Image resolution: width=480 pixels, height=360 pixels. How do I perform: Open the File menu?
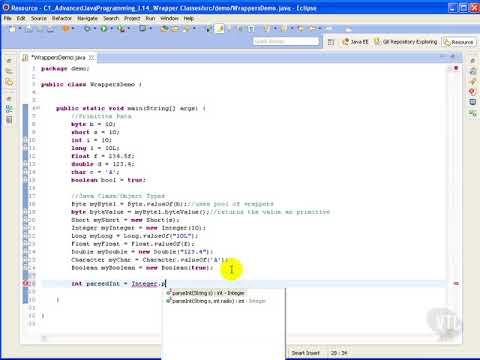[7, 18]
